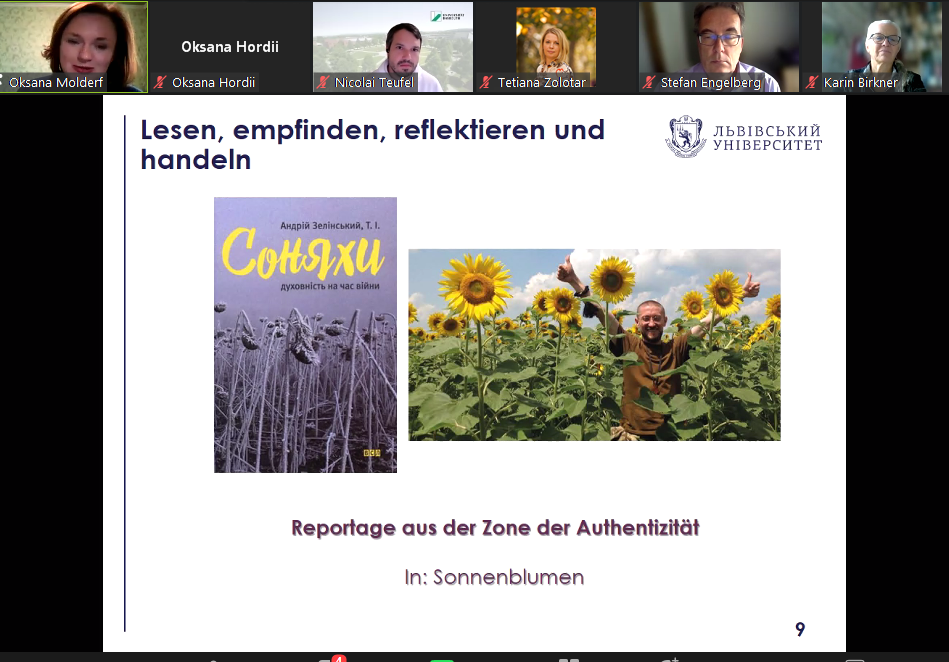Screen dimensions: 949x662
Task: Click the author line "Андрій Зелінський, Т. І."
Action: tap(330, 226)
